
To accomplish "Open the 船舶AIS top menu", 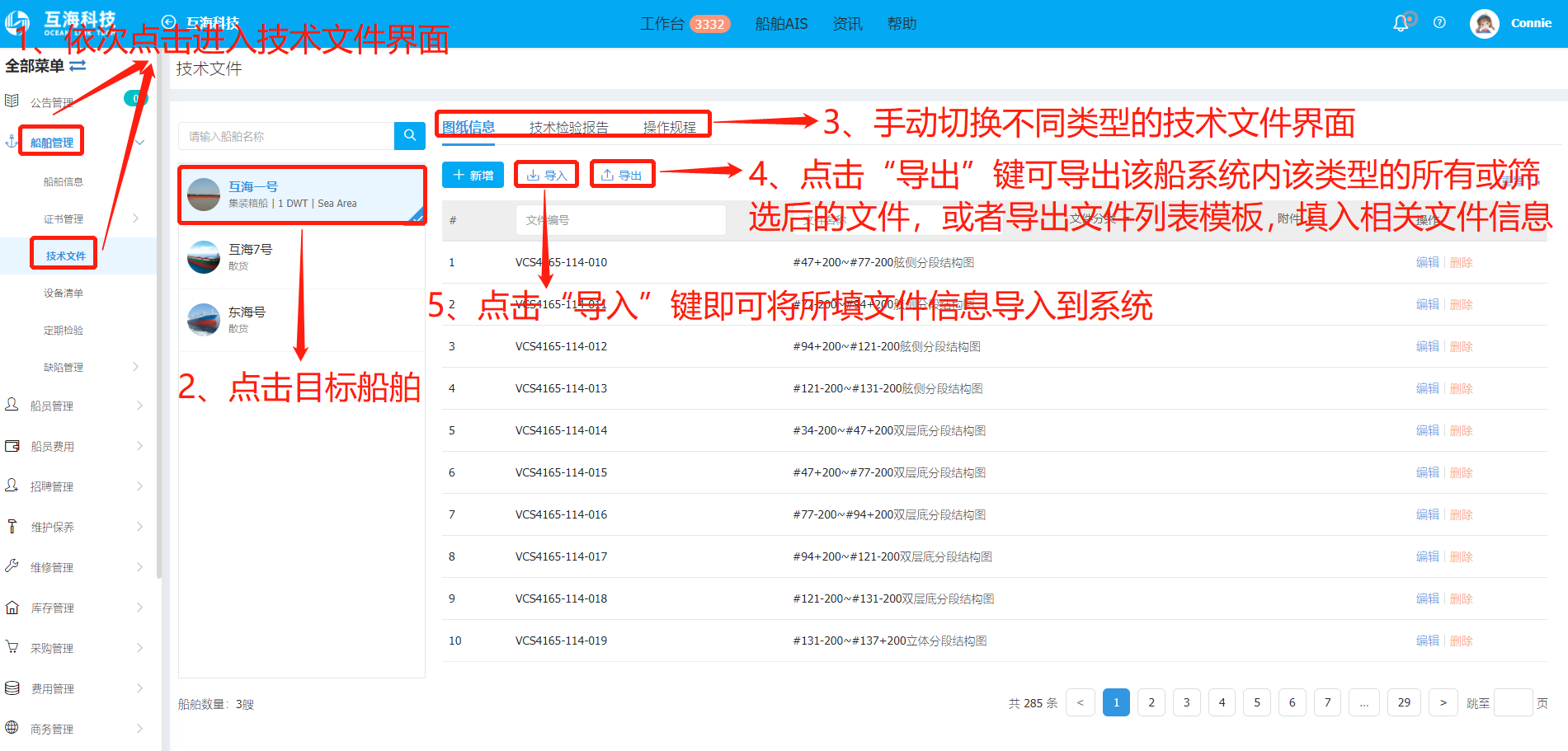I will click(781, 24).
